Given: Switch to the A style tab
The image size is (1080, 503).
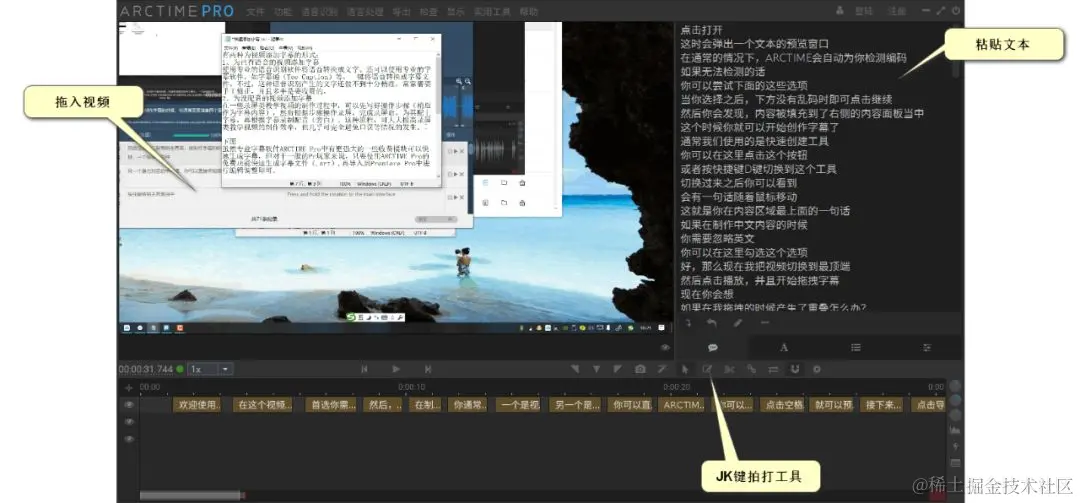Looking at the screenshot, I should click(784, 347).
